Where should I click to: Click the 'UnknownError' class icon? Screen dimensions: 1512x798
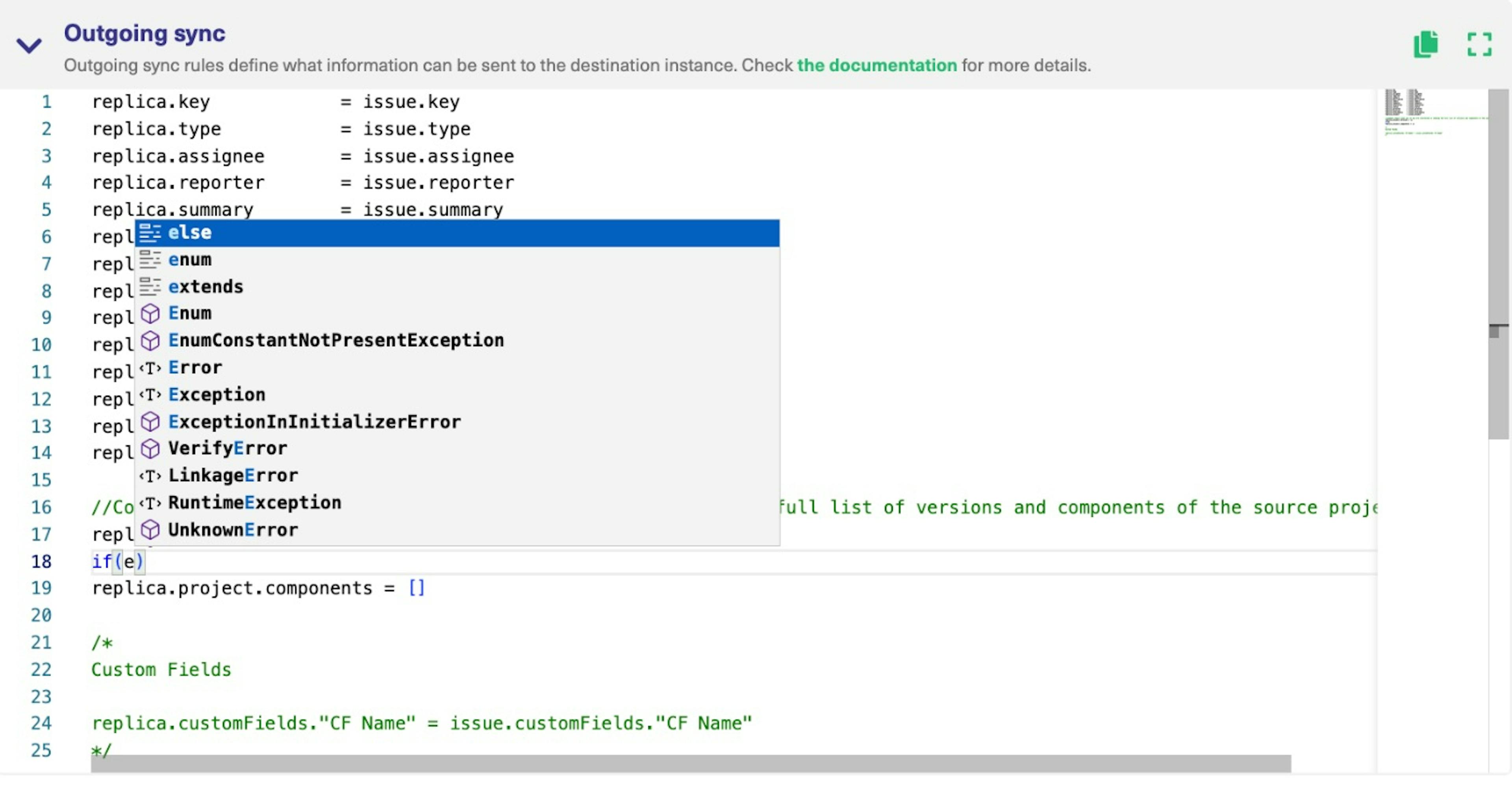coord(150,529)
